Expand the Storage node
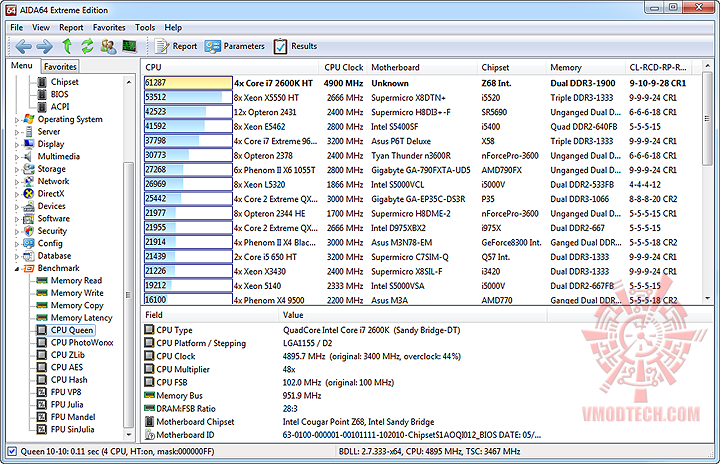720x464 pixels. coord(17,169)
